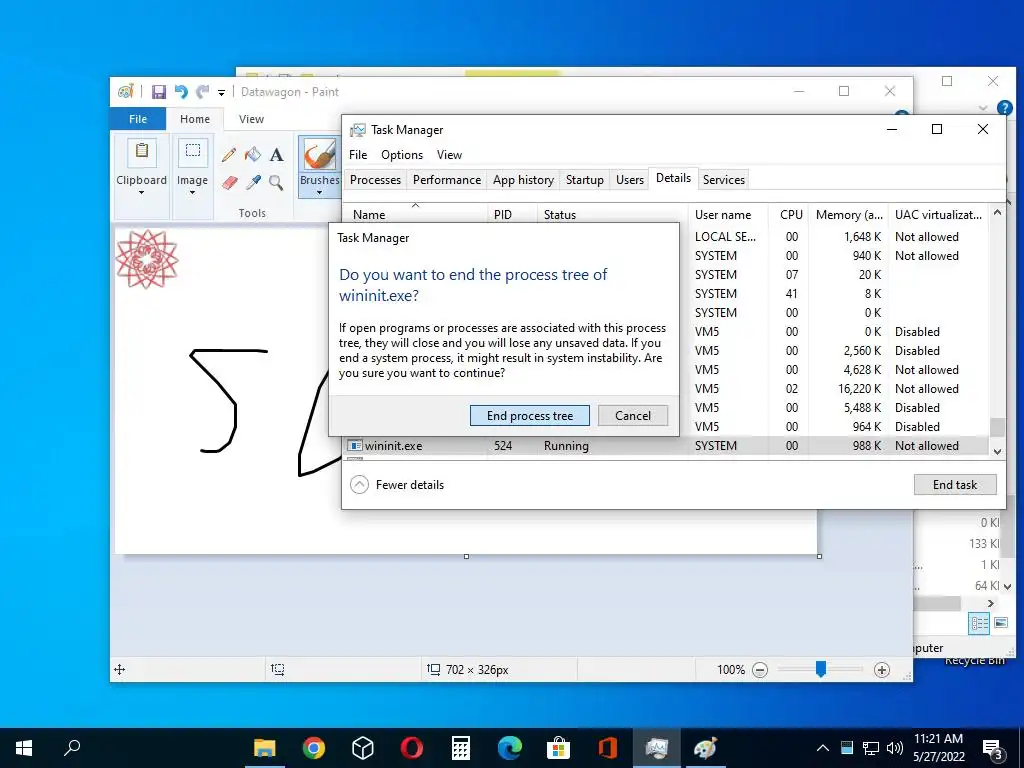The image size is (1024, 768).
Task: Open Task Manager's View menu
Action: pos(449,155)
